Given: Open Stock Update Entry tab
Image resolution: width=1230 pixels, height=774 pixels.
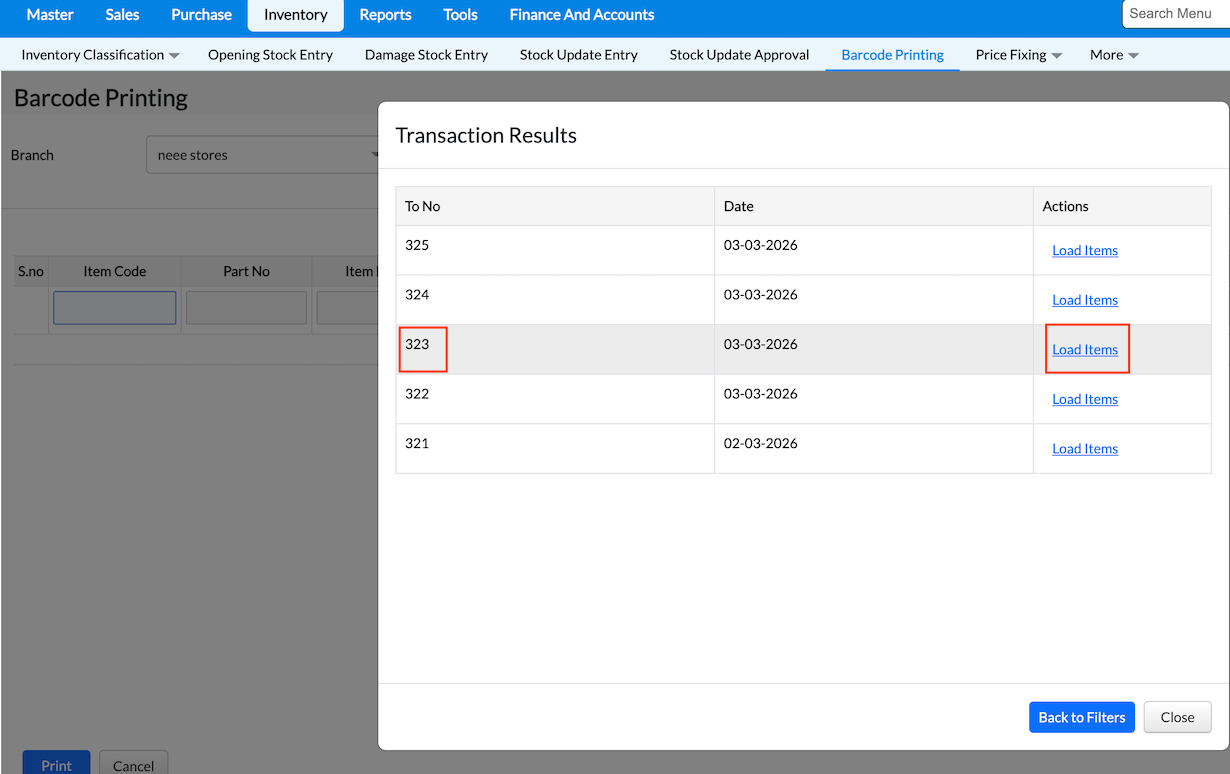Looking at the screenshot, I should click(579, 55).
